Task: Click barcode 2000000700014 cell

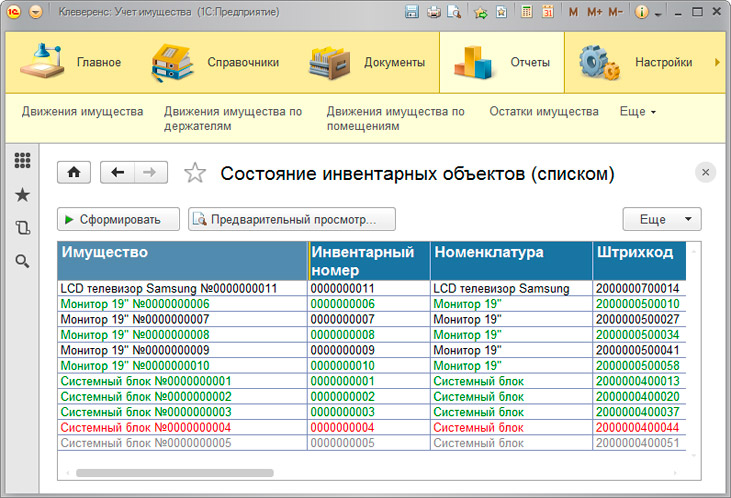Action: [x=639, y=288]
